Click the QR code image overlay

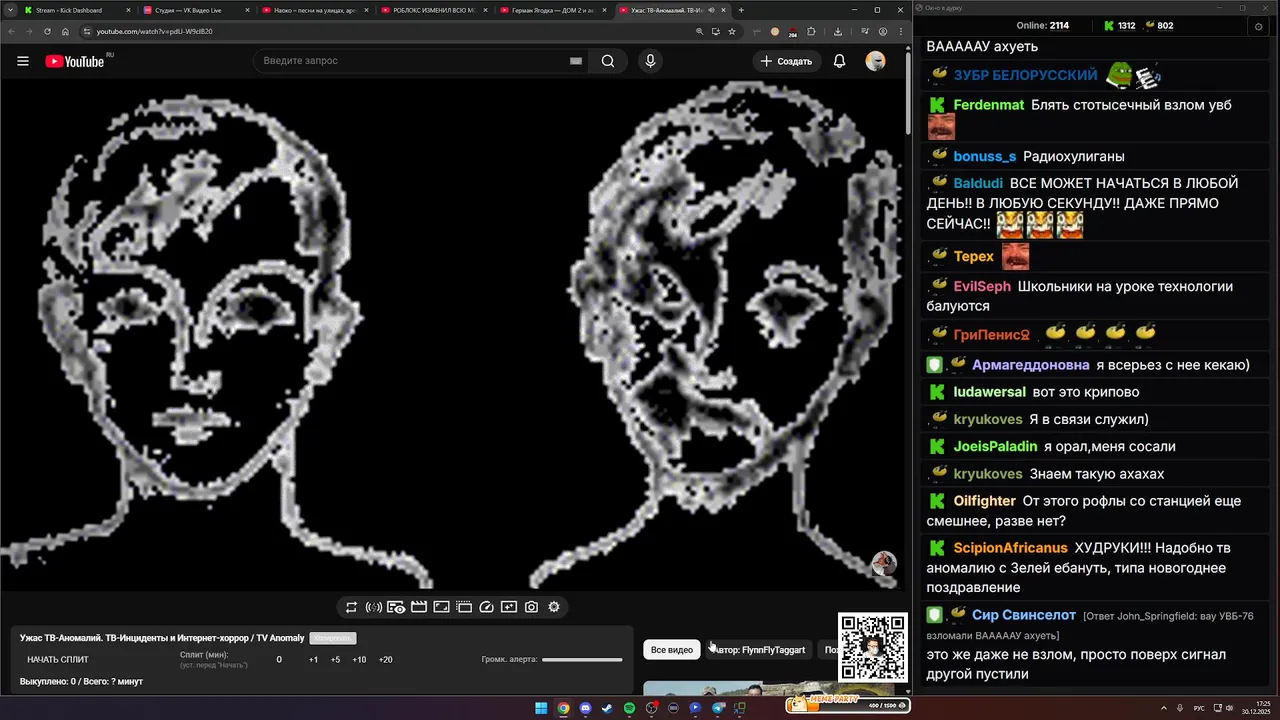click(873, 647)
